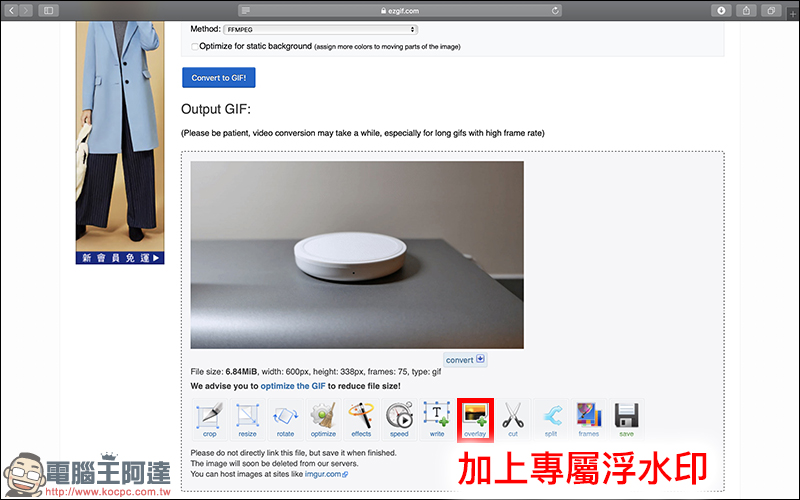Open the Method FFMPEG dropdown
800x500 pixels.
click(320, 30)
